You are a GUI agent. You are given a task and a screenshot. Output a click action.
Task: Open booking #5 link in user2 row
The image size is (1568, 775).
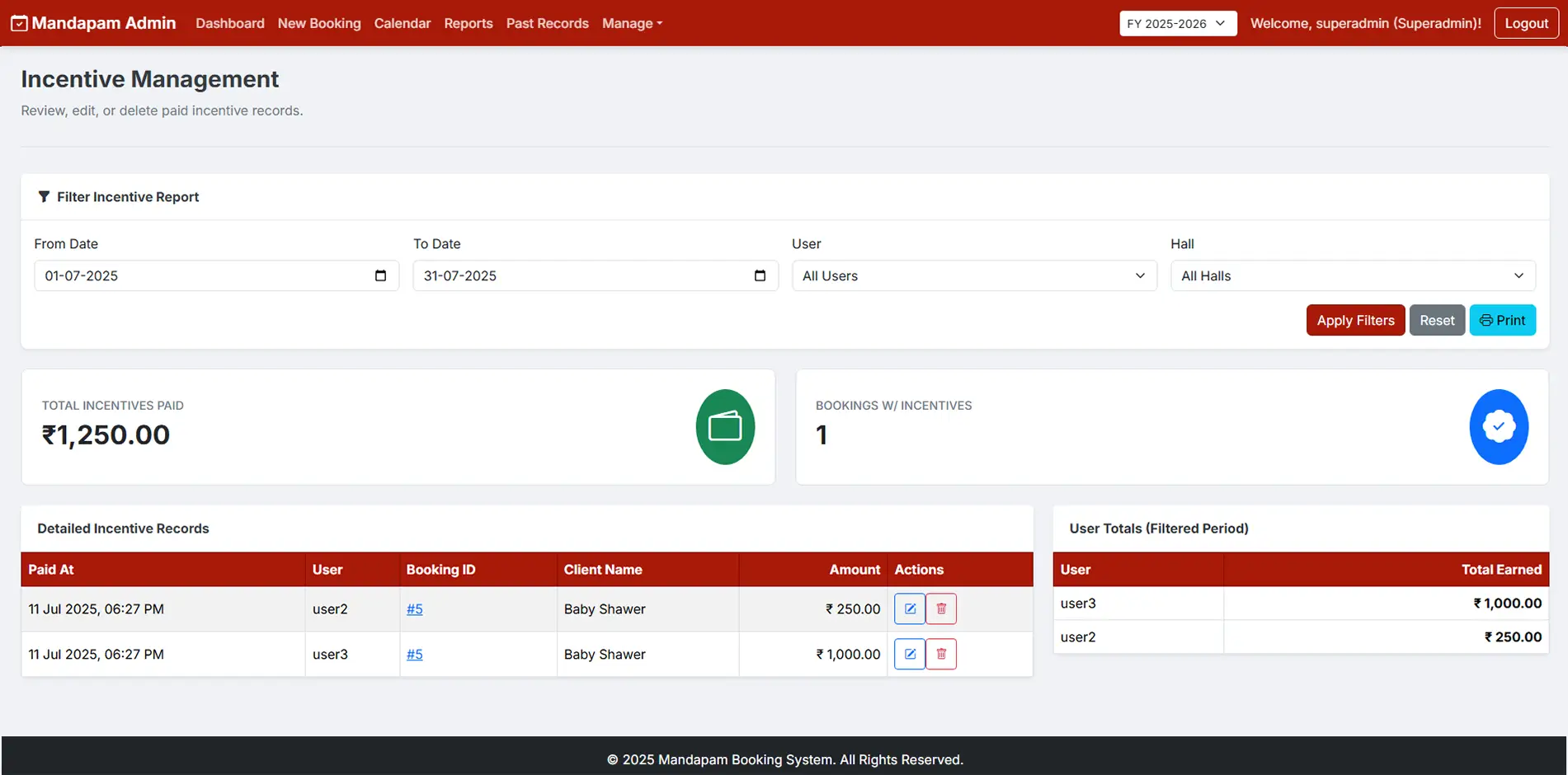pos(415,608)
